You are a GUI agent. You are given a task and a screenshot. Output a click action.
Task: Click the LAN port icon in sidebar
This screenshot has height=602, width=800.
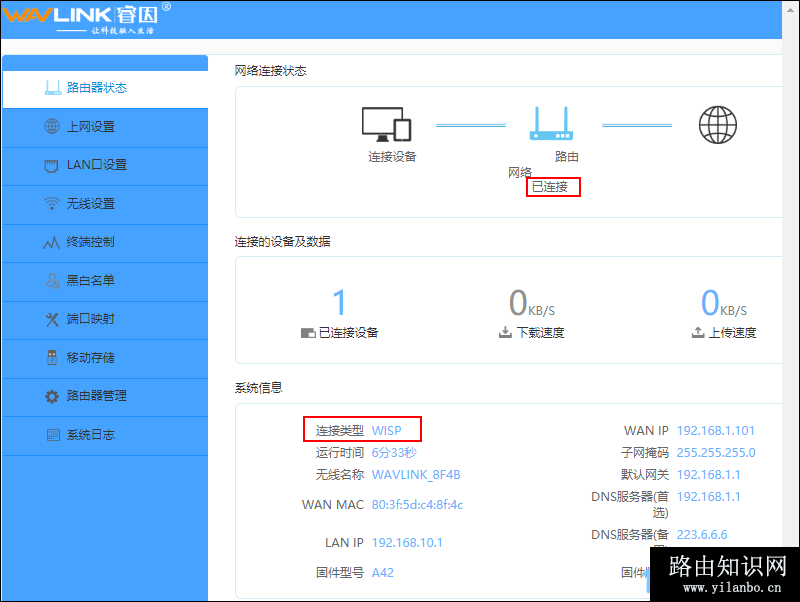coord(51,165)
